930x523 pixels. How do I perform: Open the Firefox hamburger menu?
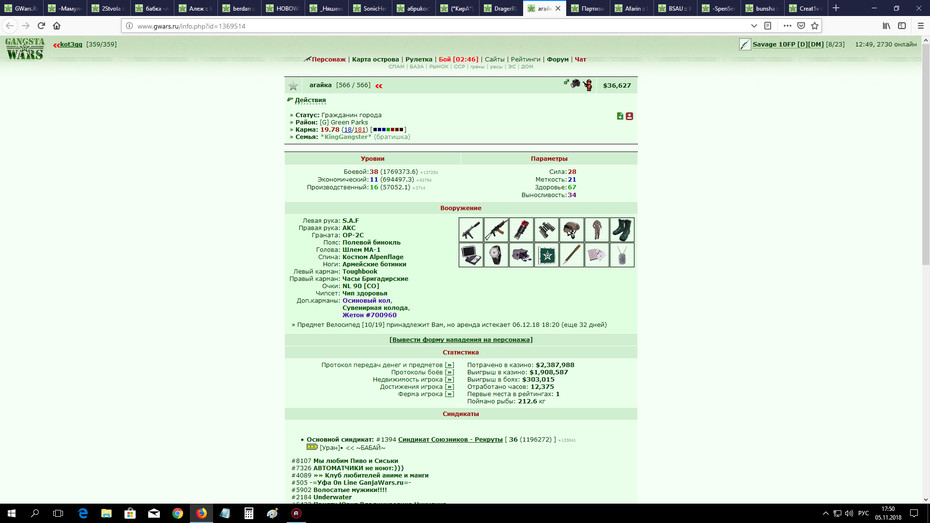click(x=920, y=25)
